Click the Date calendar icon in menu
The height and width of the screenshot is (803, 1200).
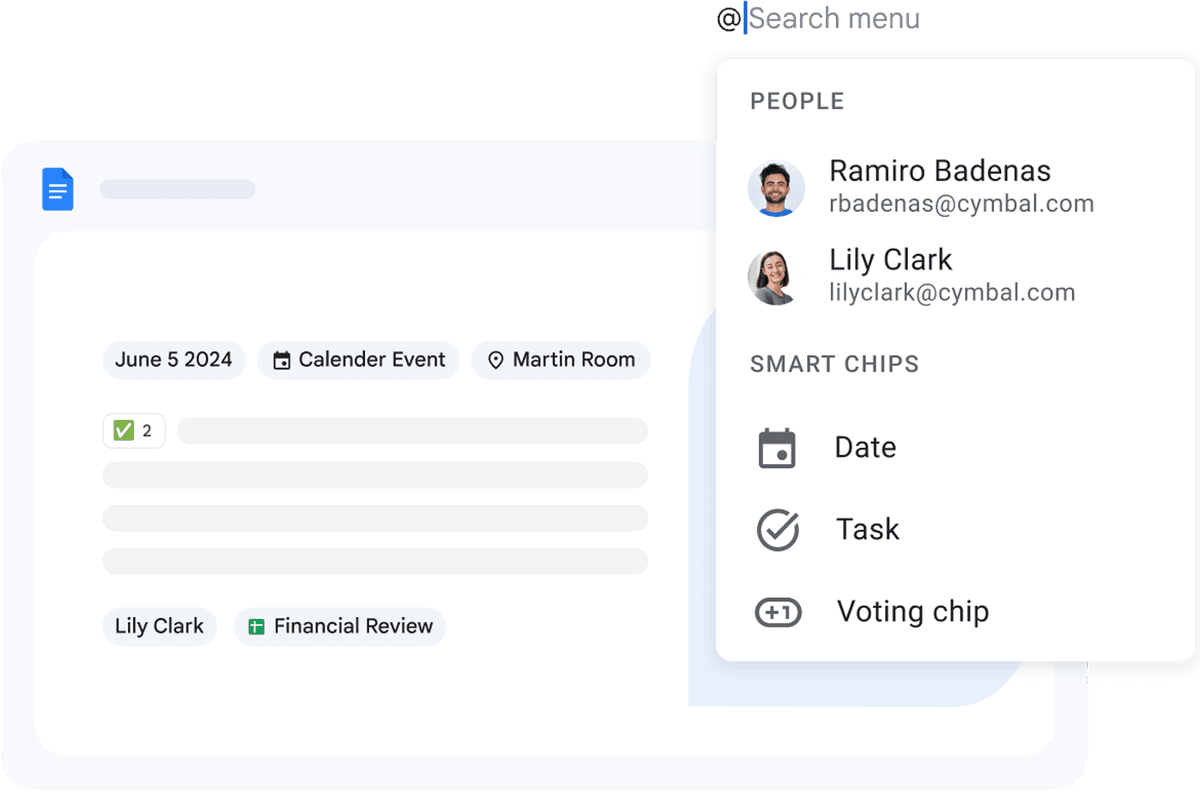pyautogui.click(x=777, y=448)
